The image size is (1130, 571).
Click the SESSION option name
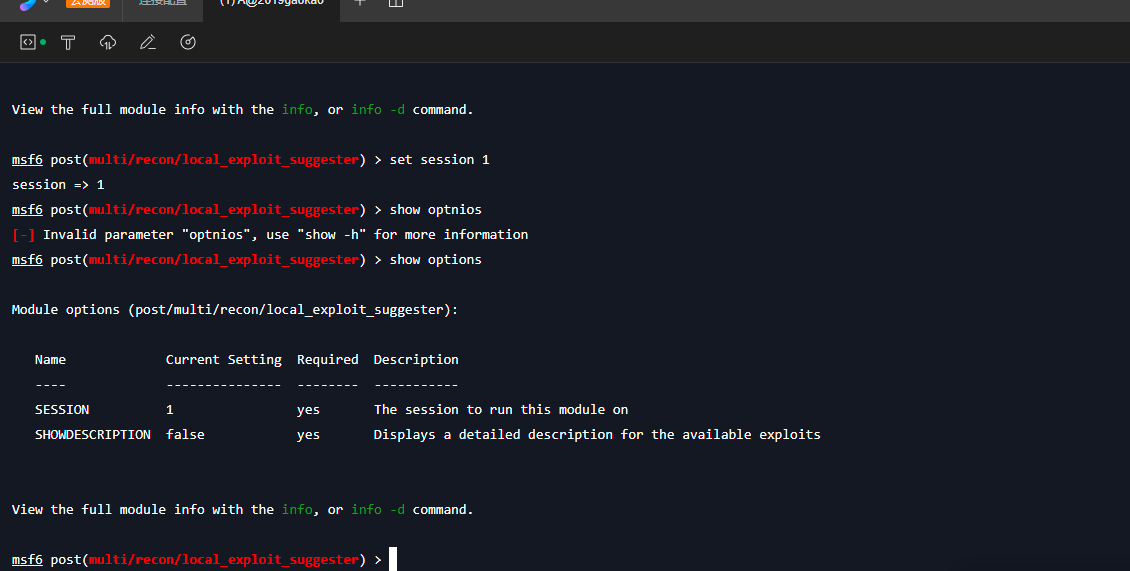[x=62, y=410]
